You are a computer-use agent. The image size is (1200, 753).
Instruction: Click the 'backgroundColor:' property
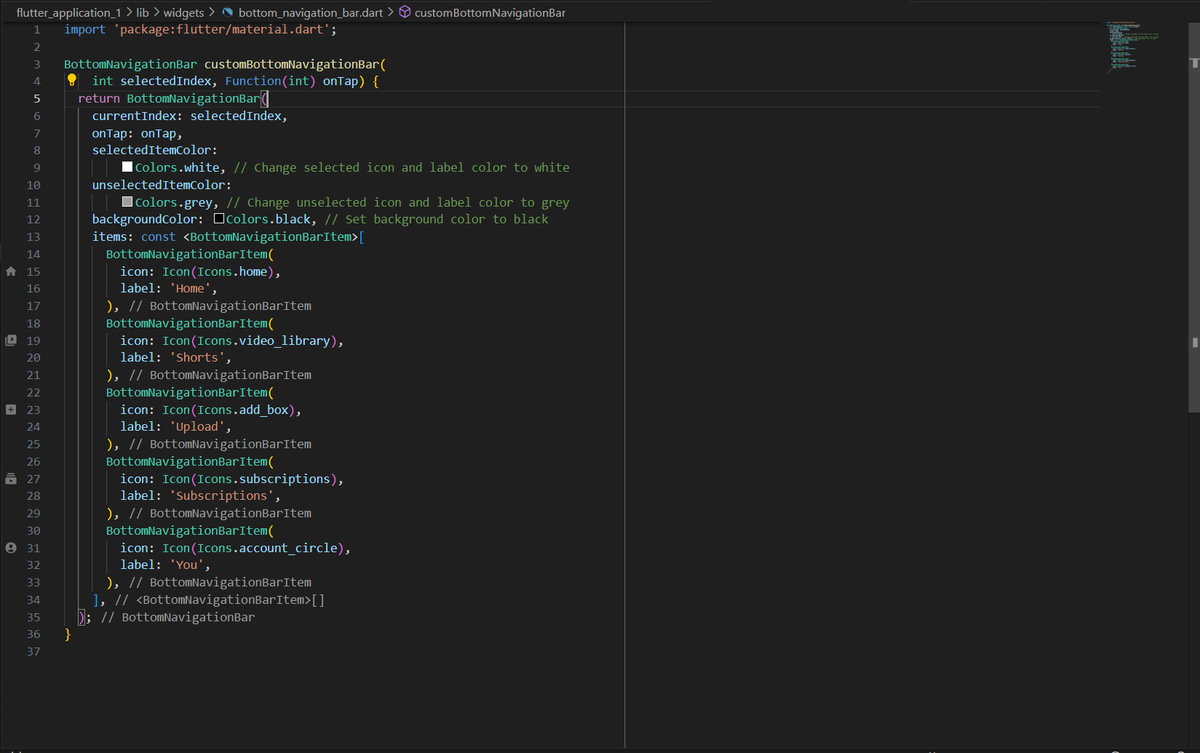pos(148,219)
